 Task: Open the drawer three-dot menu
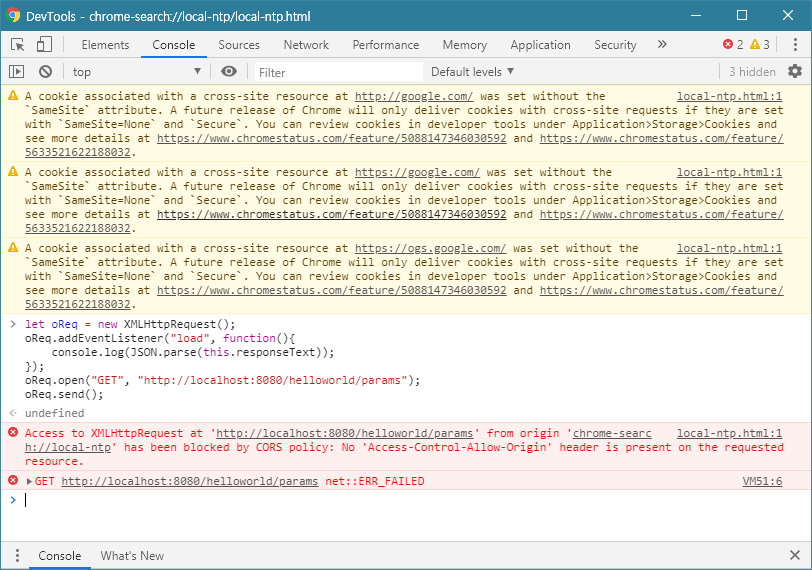click(x=17, y=556)
